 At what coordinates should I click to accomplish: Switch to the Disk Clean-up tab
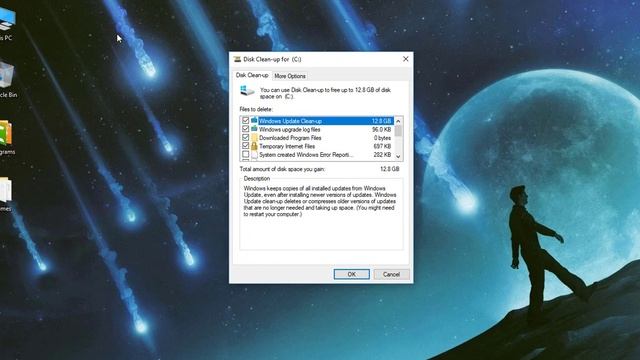252,75
